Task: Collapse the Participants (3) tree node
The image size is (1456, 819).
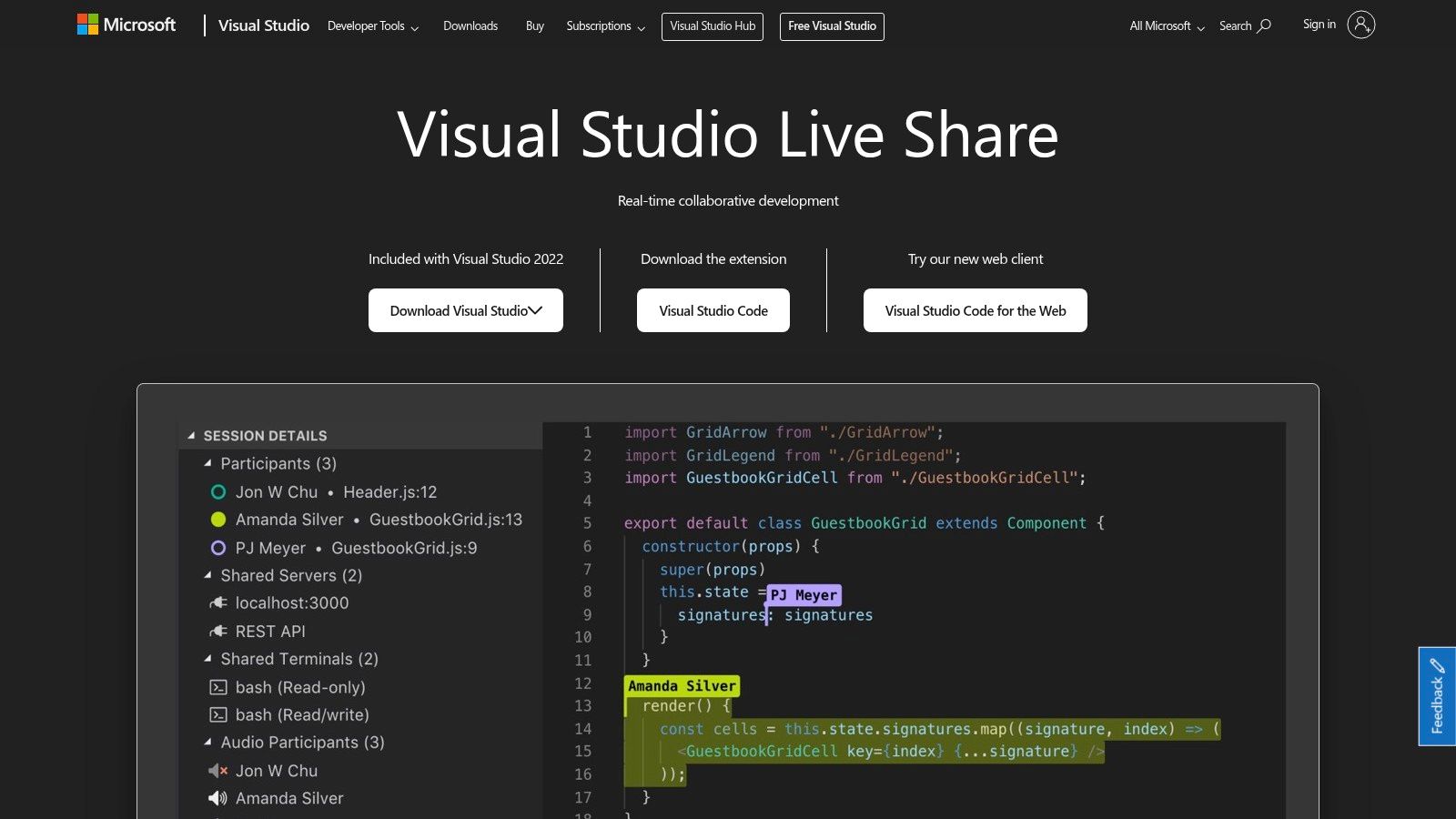Action: [x=207, y=463]
